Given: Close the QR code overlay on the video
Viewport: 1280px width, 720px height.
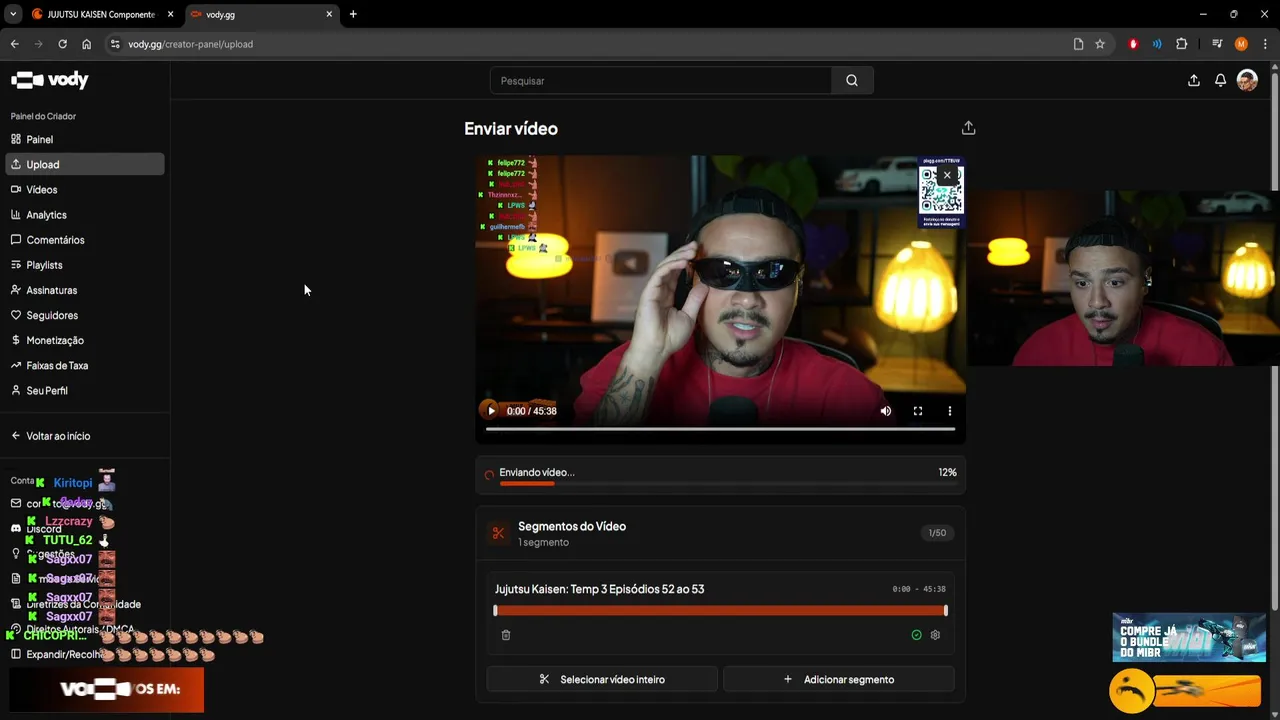Looking at the screenshot, I should [947, 175].
